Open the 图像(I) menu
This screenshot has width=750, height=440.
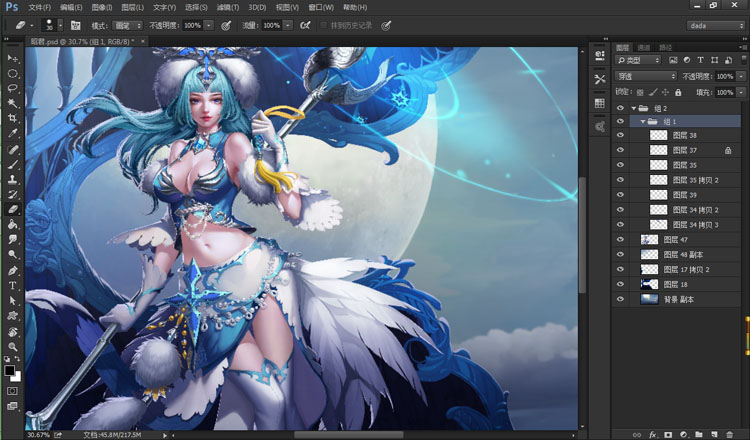(101, 8)
